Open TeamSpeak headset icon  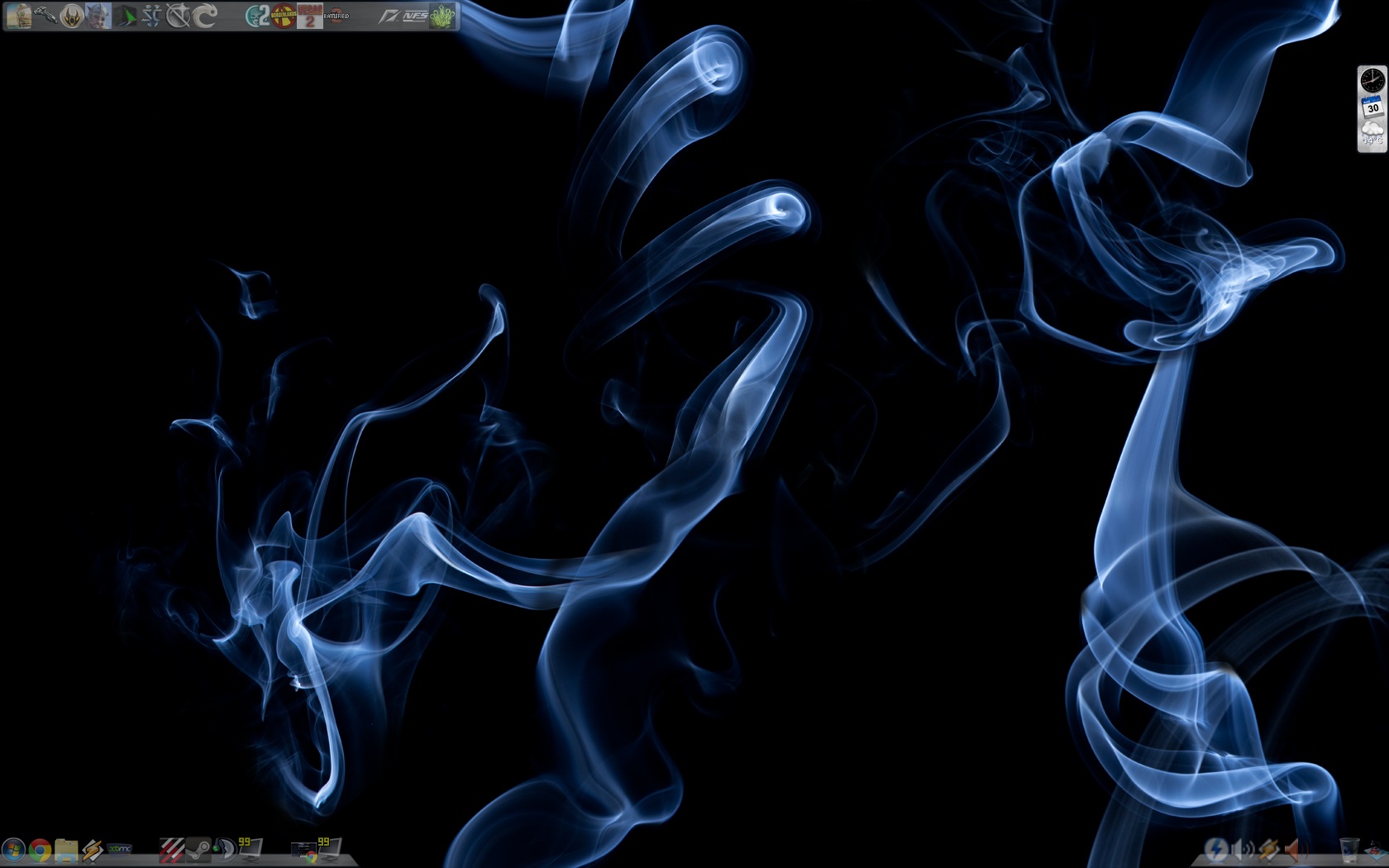coord(224,850)
